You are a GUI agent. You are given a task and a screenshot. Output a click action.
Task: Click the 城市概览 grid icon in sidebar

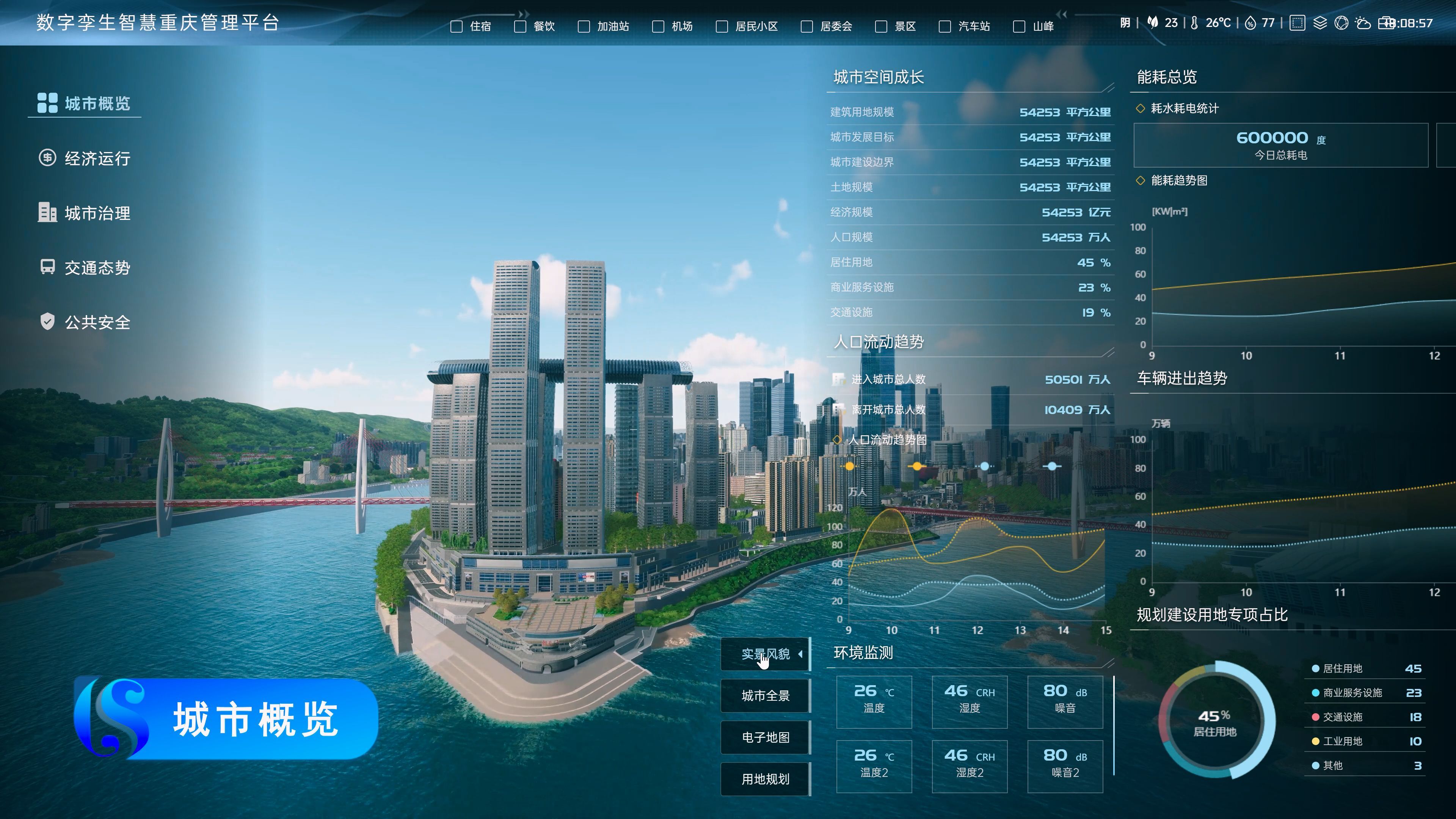click(x=47, y=103)
